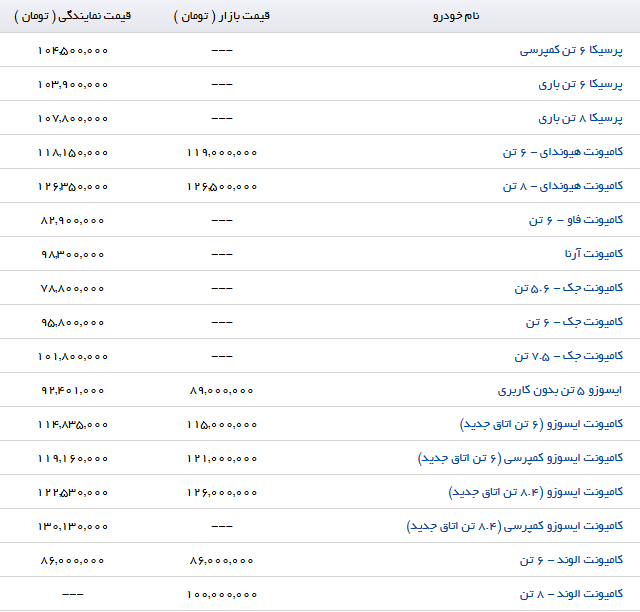Image resolution: width=640 pixels, height=612 pixels.
Task: Open کامیونت ایسوزو (۸.۴ تن اتاق جدید) link
Action: click(536, 492)
